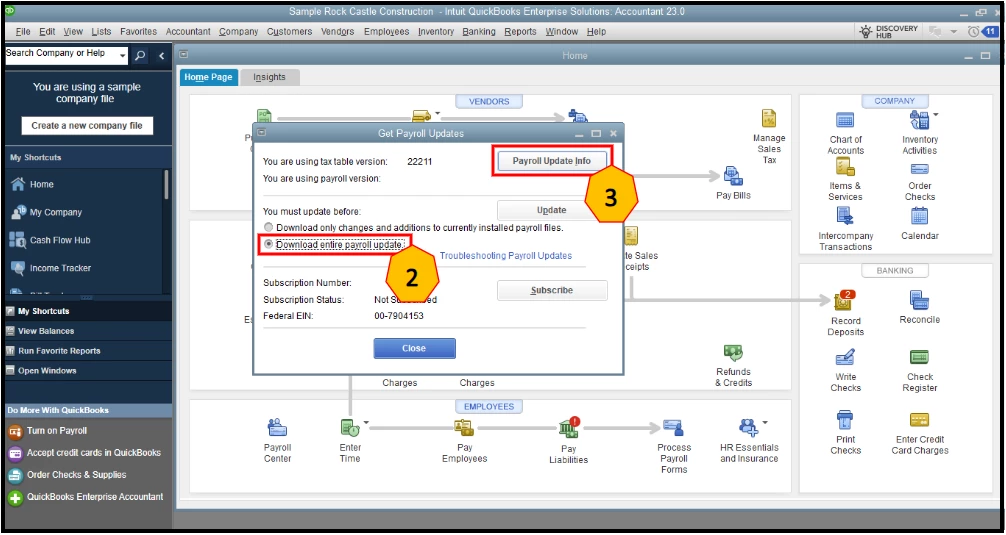The image size is (1006, 535).
Task: Open Record Deposits icon
Action: [x=843, y=301]
